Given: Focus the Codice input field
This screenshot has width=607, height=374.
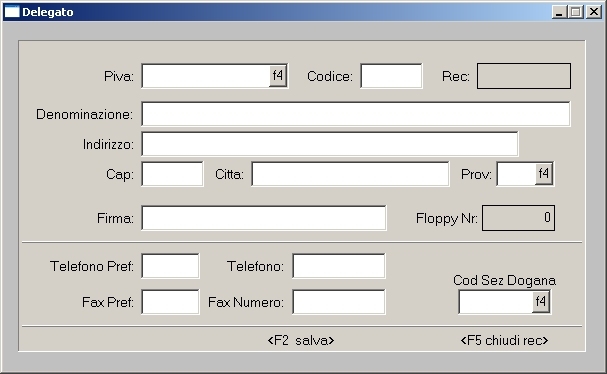Looking at the screenshot, I should [x=391, y=76].
